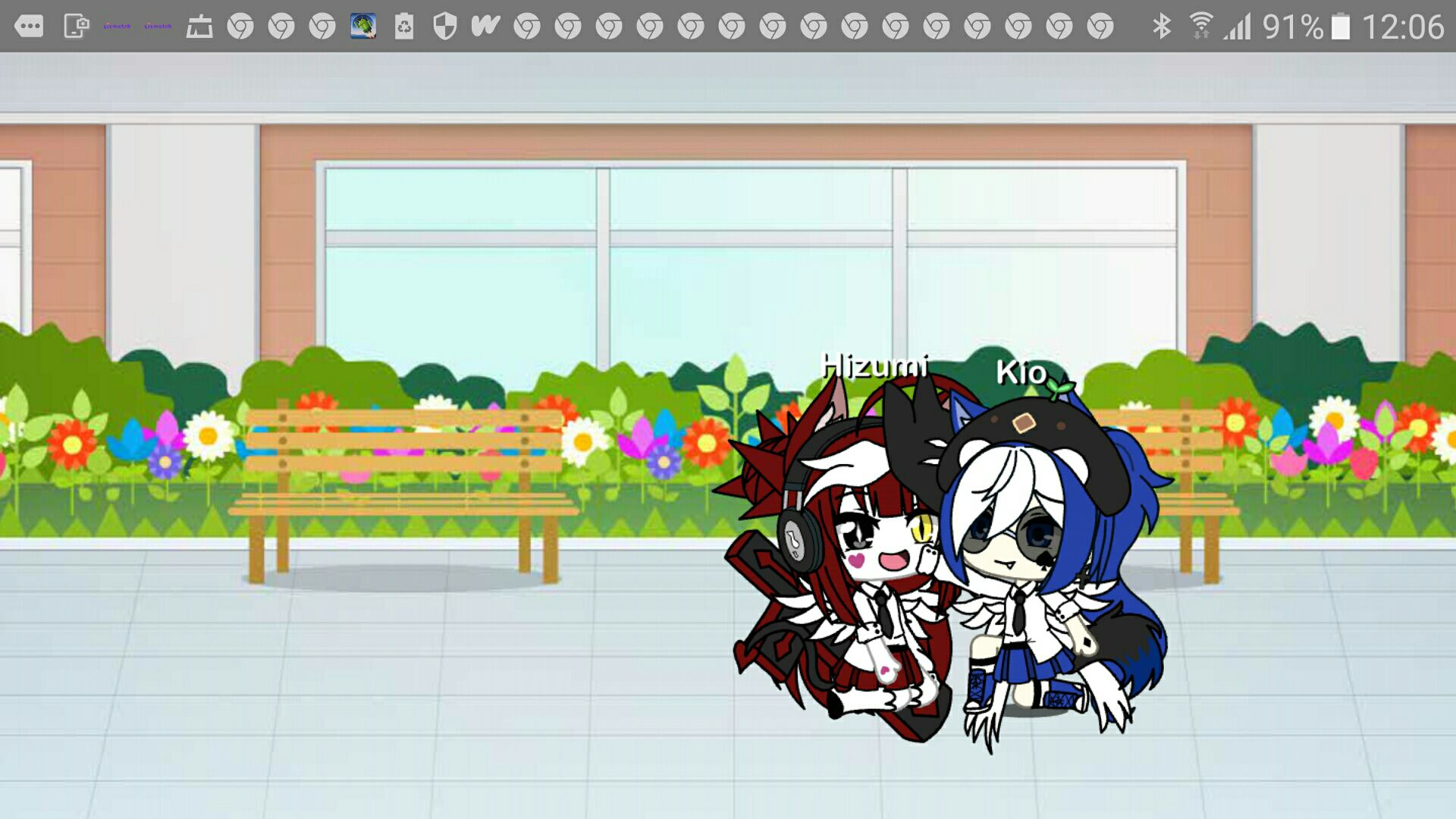1456x819 pixels.
Task: Tap purple text icon beside broom icon
Action: click(158, 27)
